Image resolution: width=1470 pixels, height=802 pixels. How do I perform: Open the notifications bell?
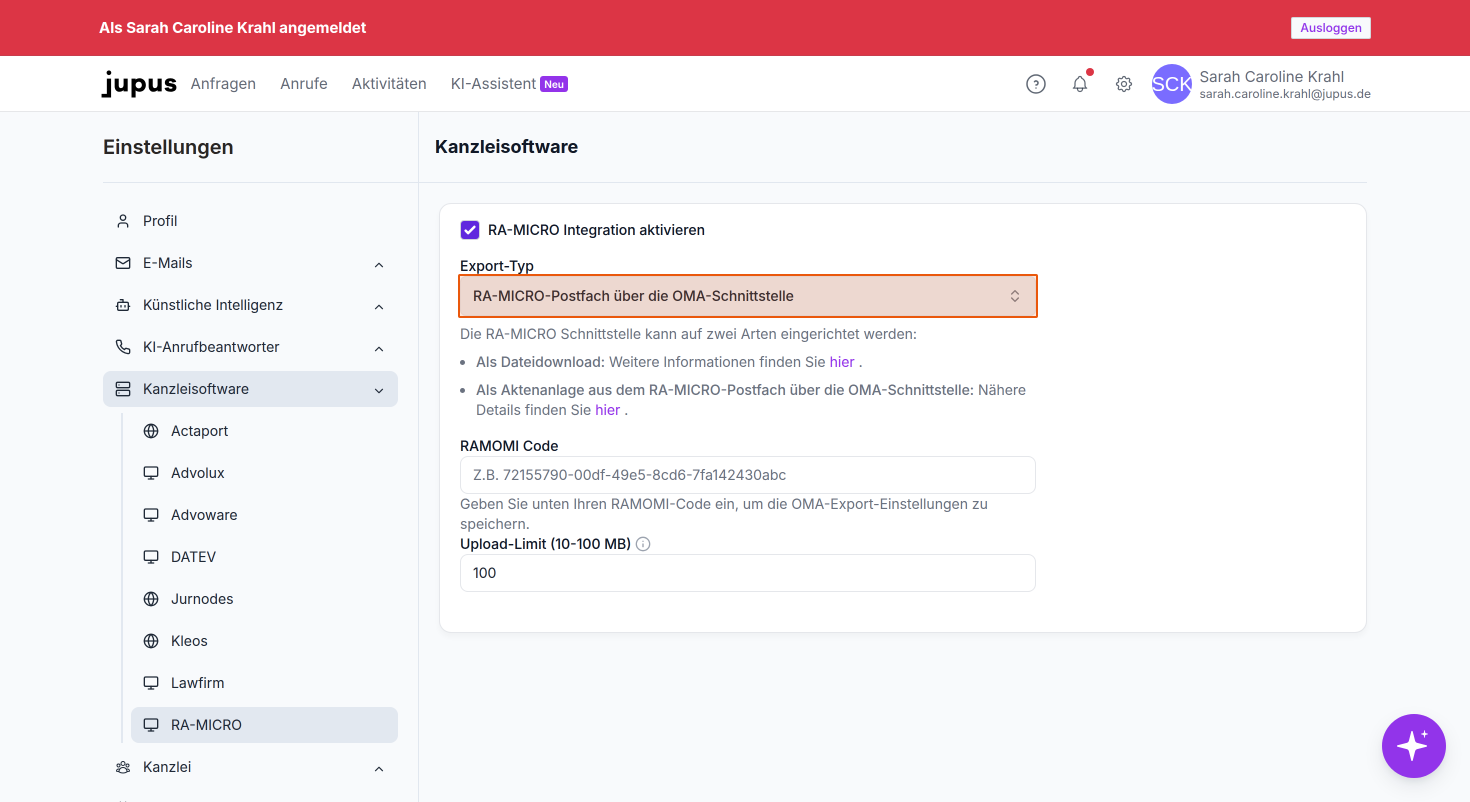coord(1080,84)
